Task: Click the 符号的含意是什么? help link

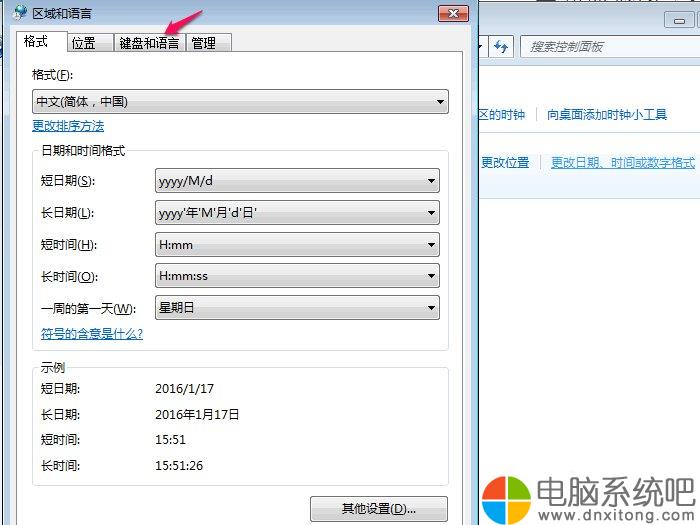Action: click(92, 333)
